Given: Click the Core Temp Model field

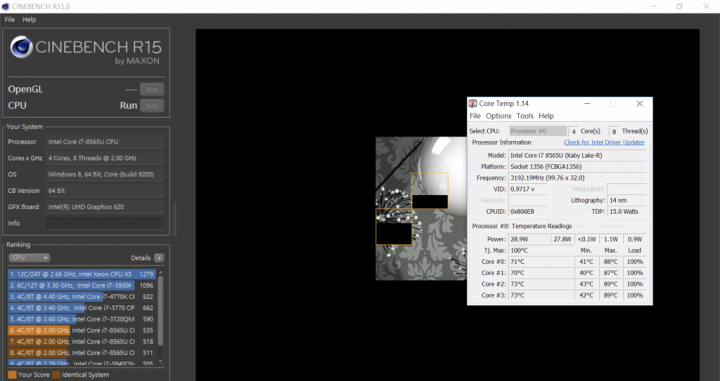Looking at the screenshot, I should pos(577,155).
